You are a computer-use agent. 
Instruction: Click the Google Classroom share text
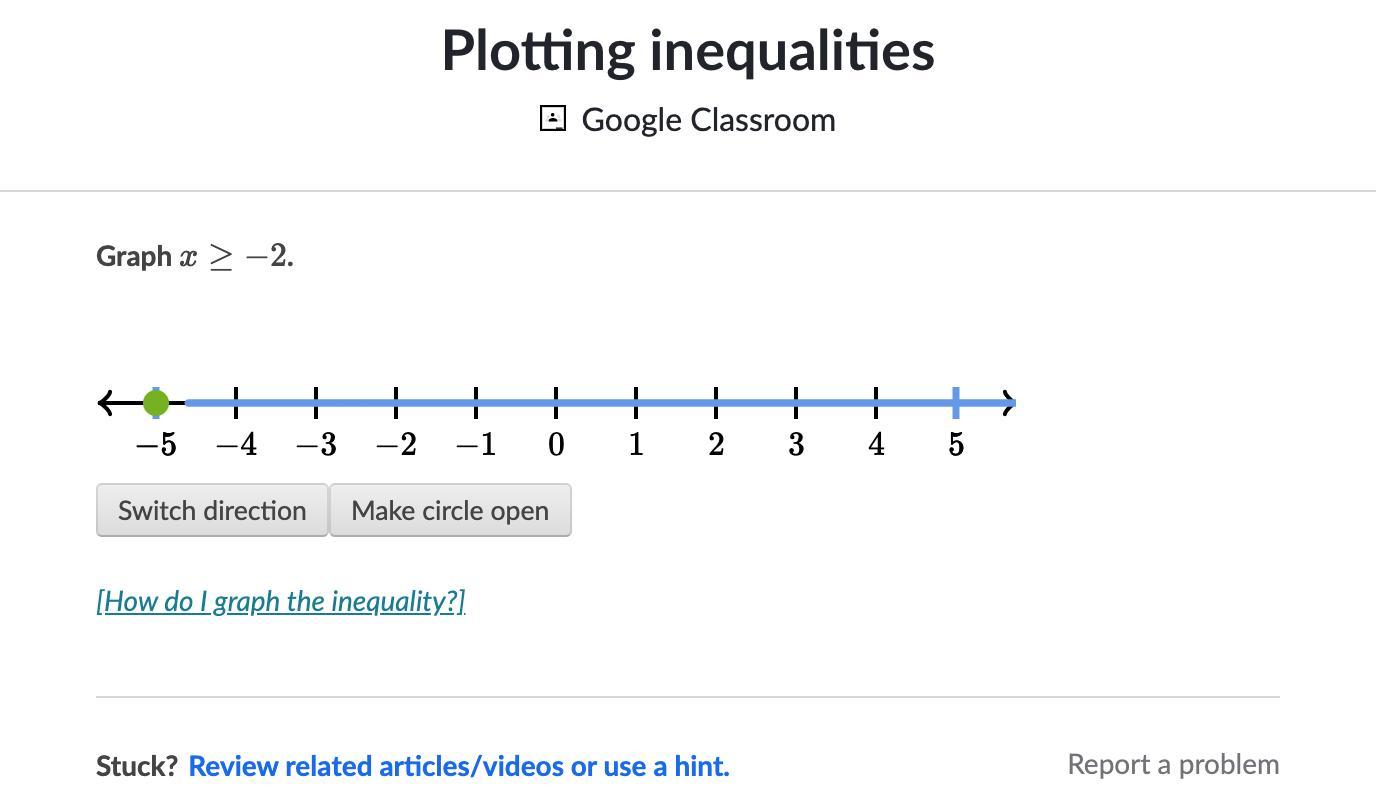click(708, 120)
